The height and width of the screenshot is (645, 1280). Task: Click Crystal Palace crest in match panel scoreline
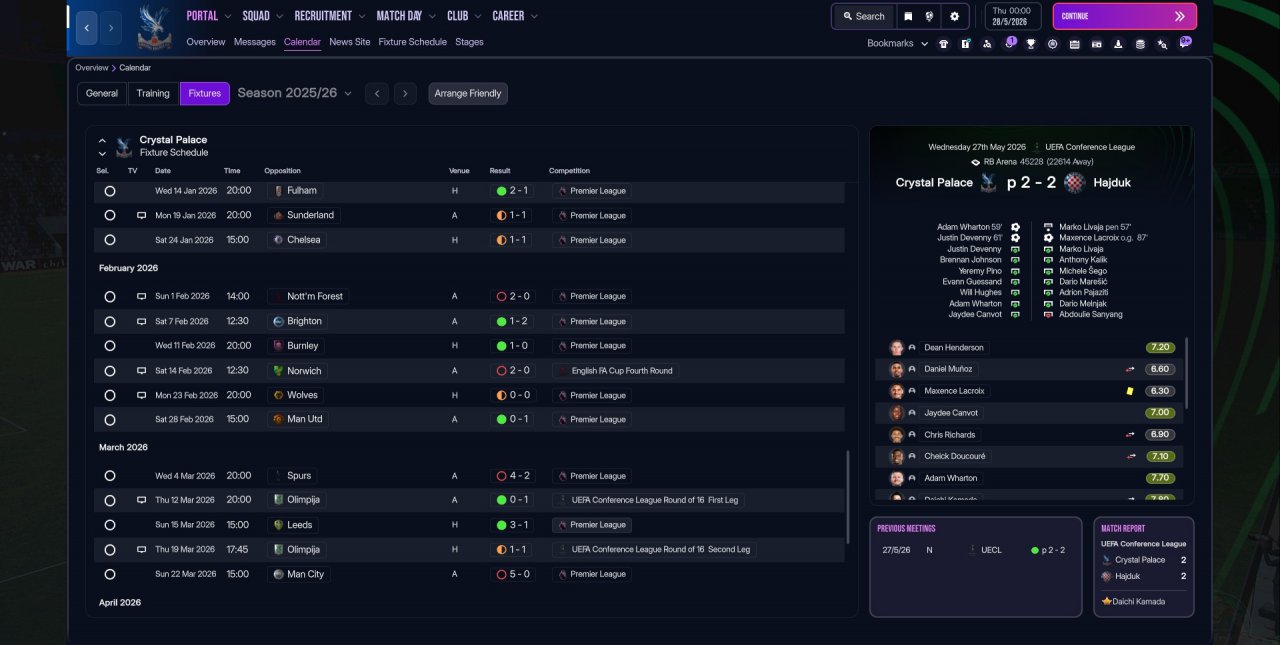click(988, 182)
